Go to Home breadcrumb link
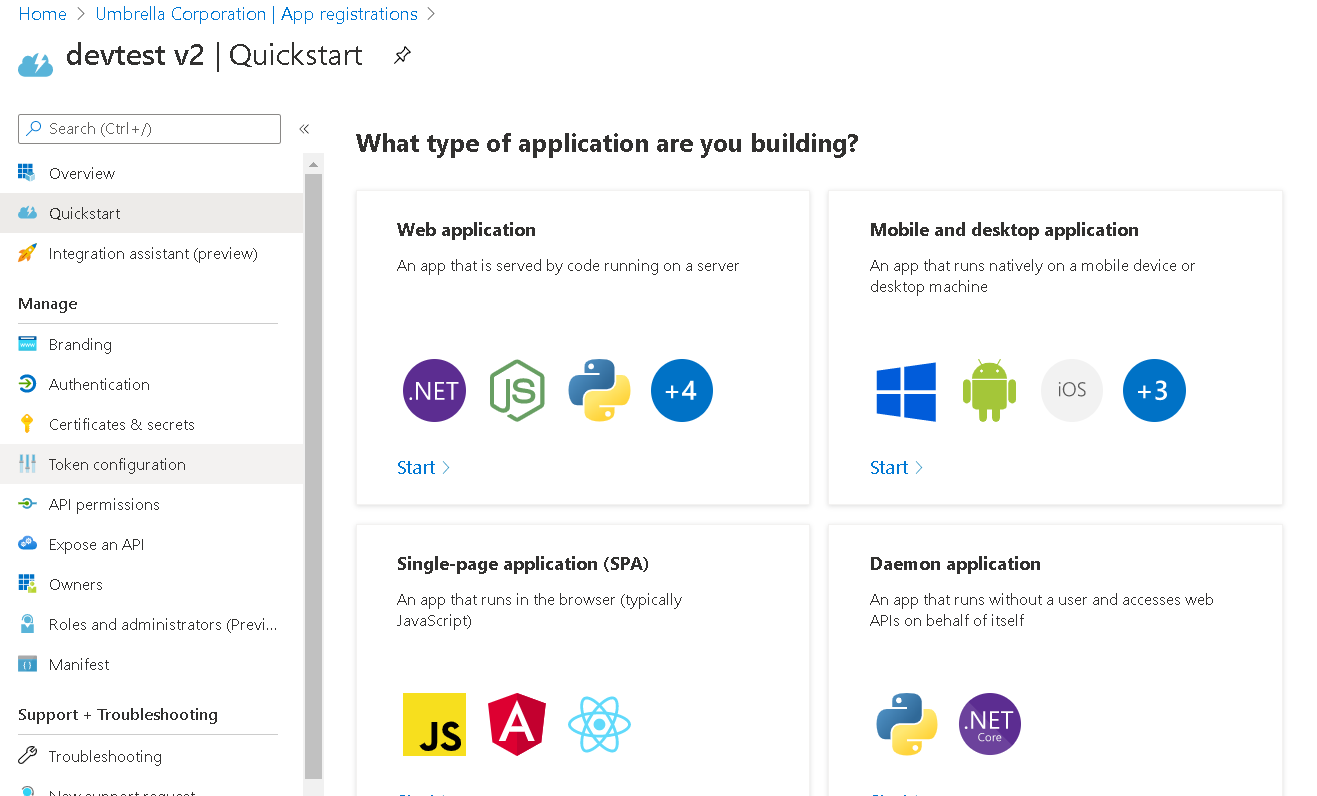 click(42, 14)
